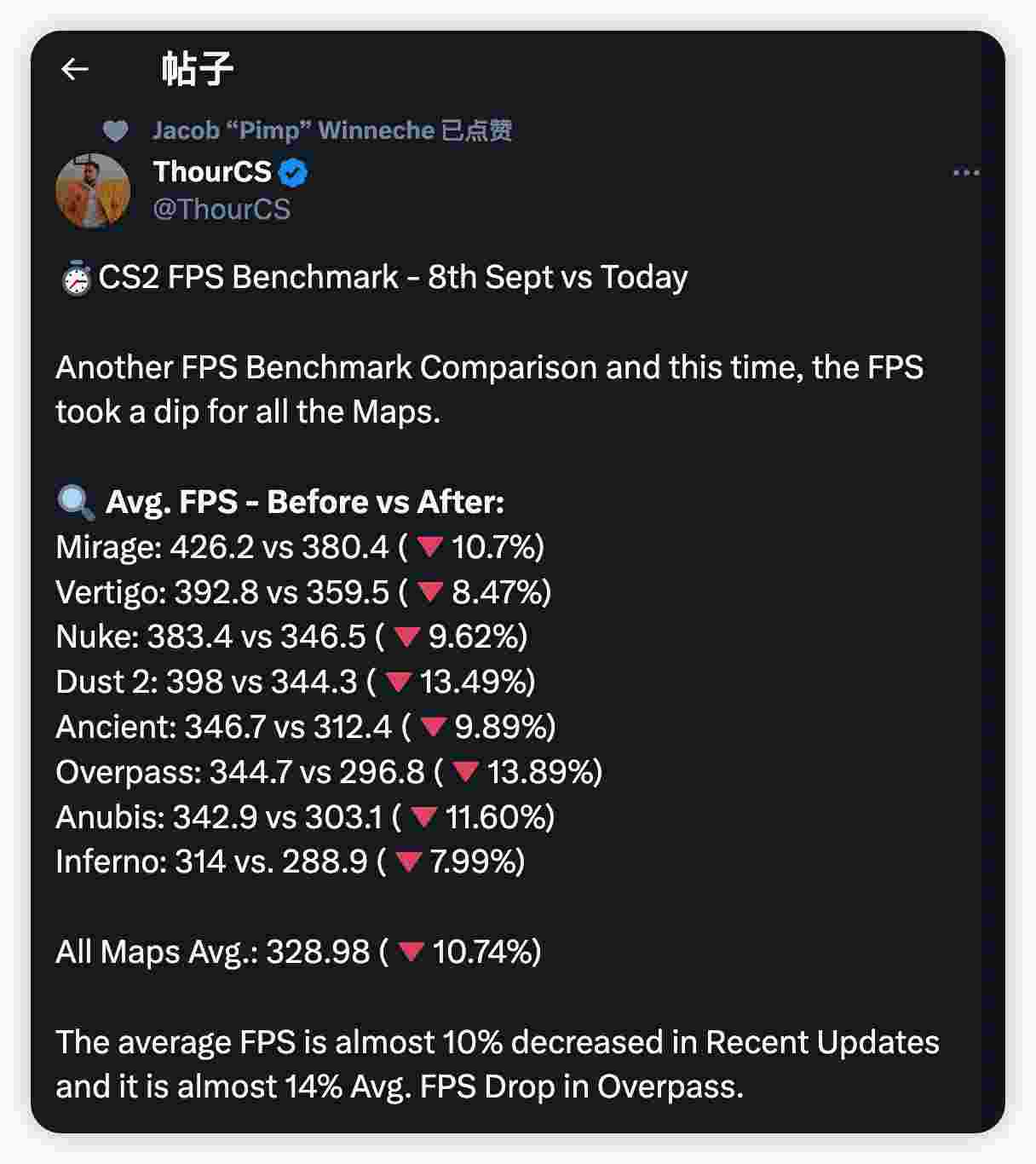Open the three-dot more options menu
This screenshot has width=1036, height=1164.
click(965, 173)
